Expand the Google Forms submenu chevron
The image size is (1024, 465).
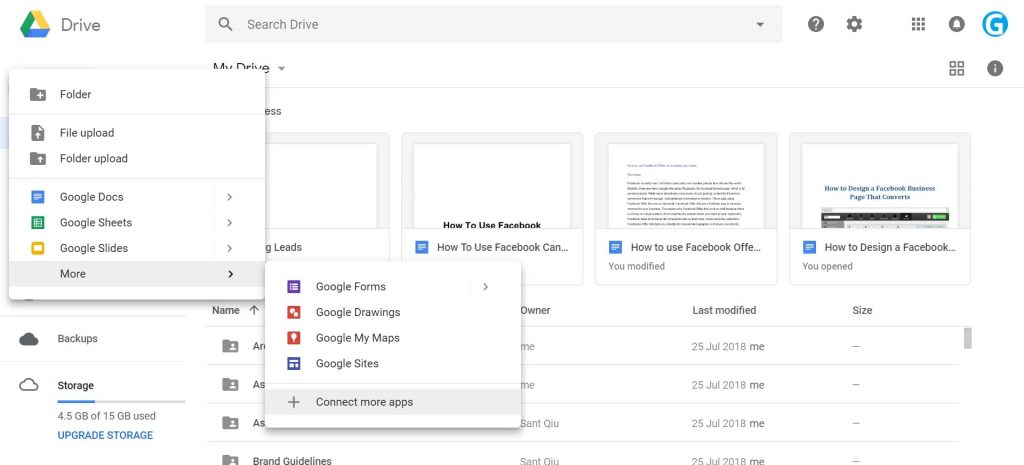[x=485, y=286]
